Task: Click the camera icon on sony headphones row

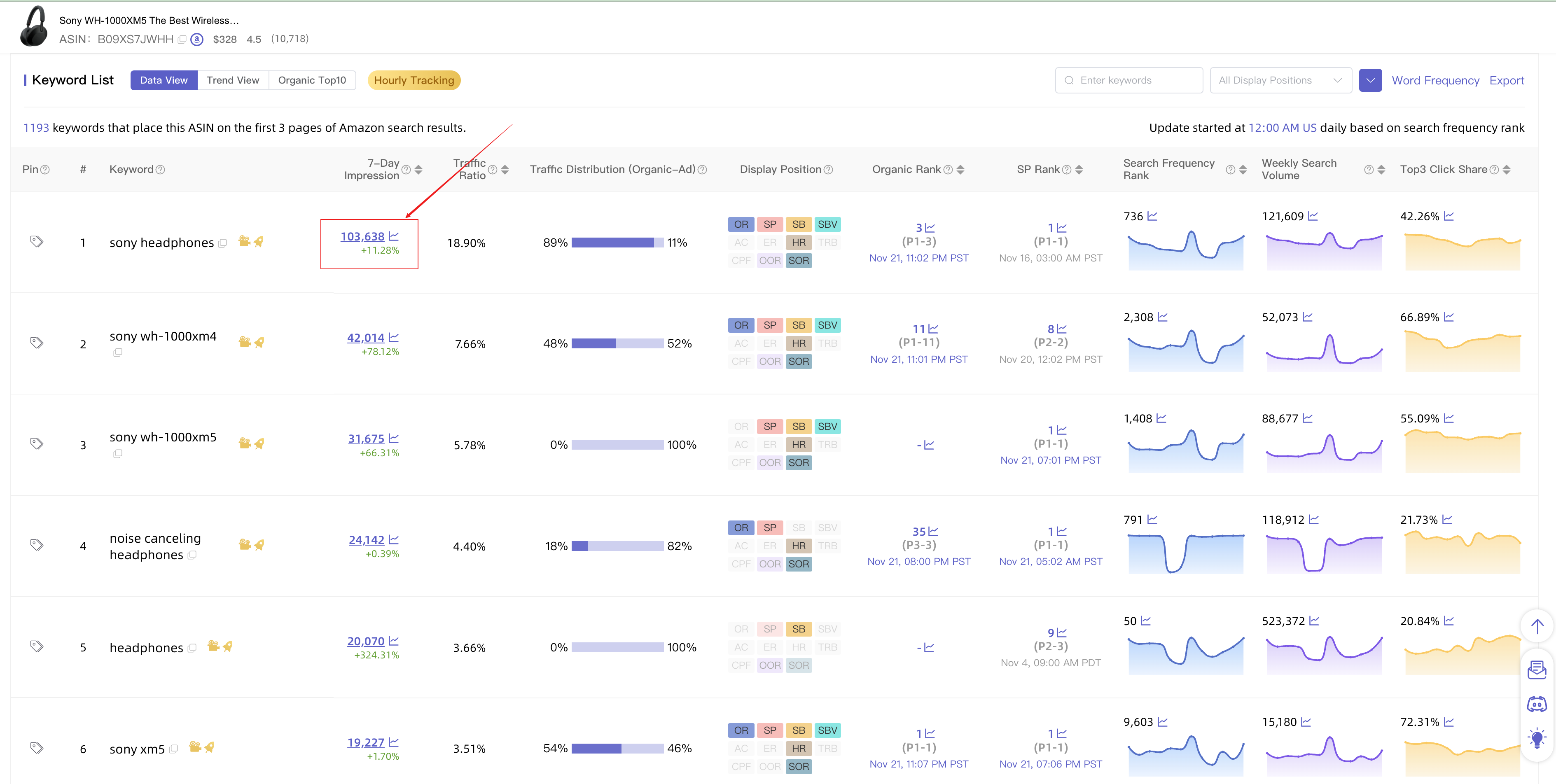Action: (244, 241)
